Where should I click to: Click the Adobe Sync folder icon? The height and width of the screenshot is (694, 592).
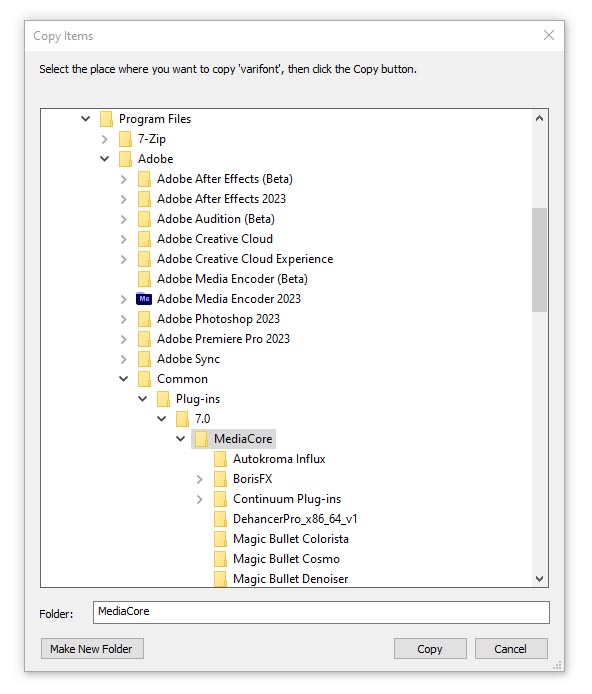(144, 359)
